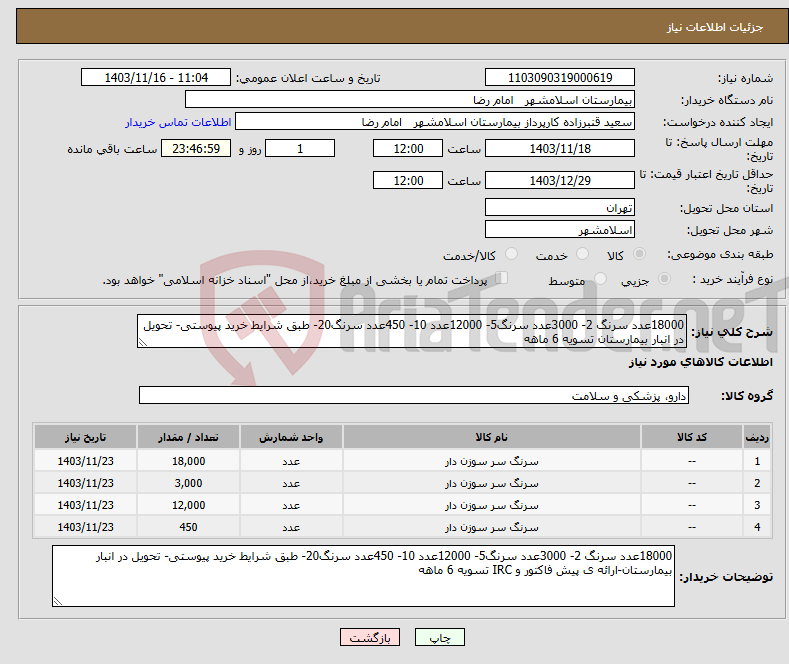Viewport: 789px width, 664px height.
Task: Click the resize grip of شرح کلی نیاز box
Action: tap(143, 343)
